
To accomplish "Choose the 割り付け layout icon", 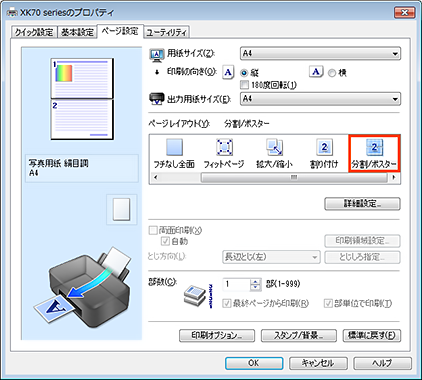I will click(x=324, y=147).
